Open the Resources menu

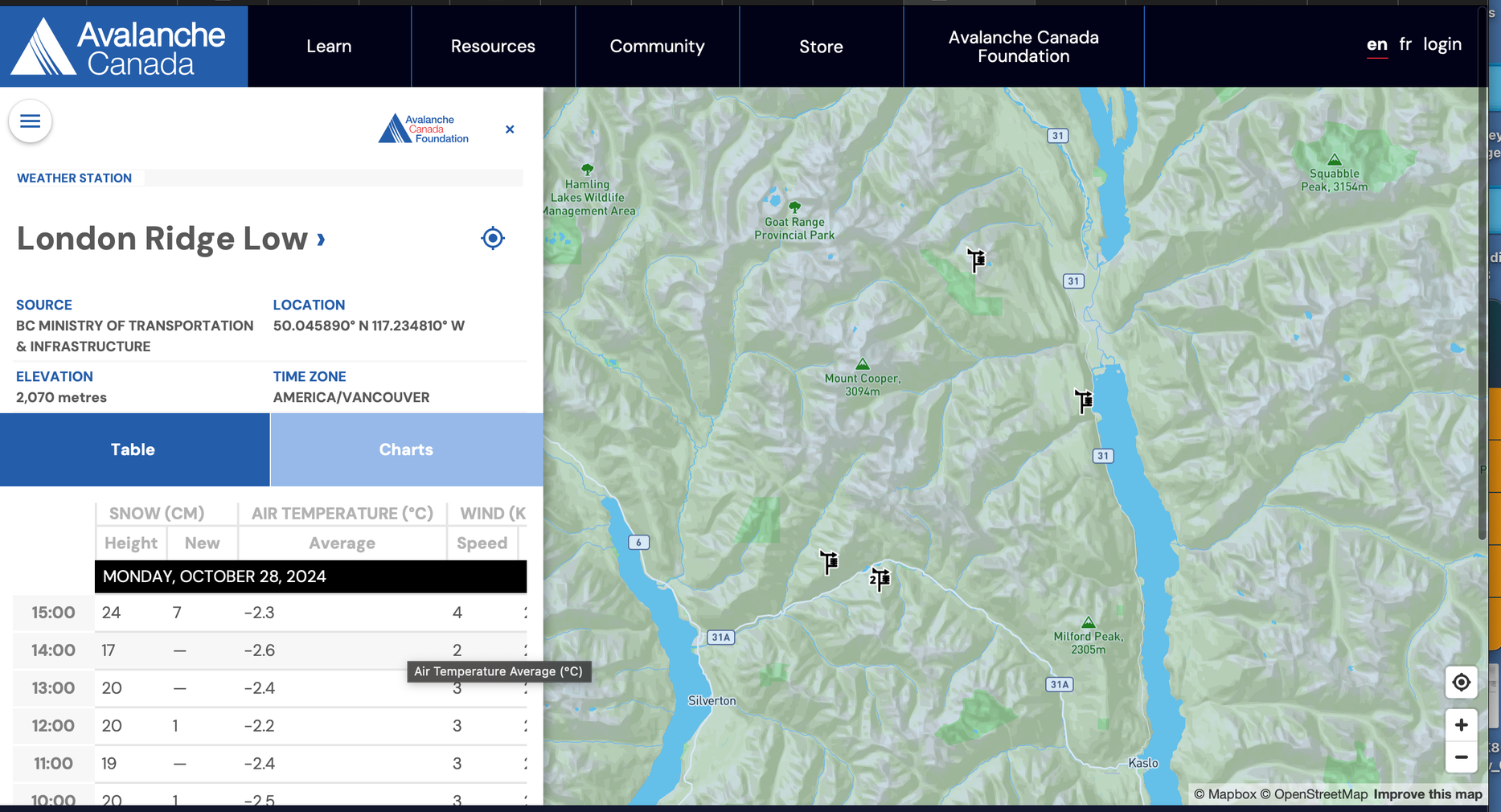pyautogui.click(x=493, y=47)
